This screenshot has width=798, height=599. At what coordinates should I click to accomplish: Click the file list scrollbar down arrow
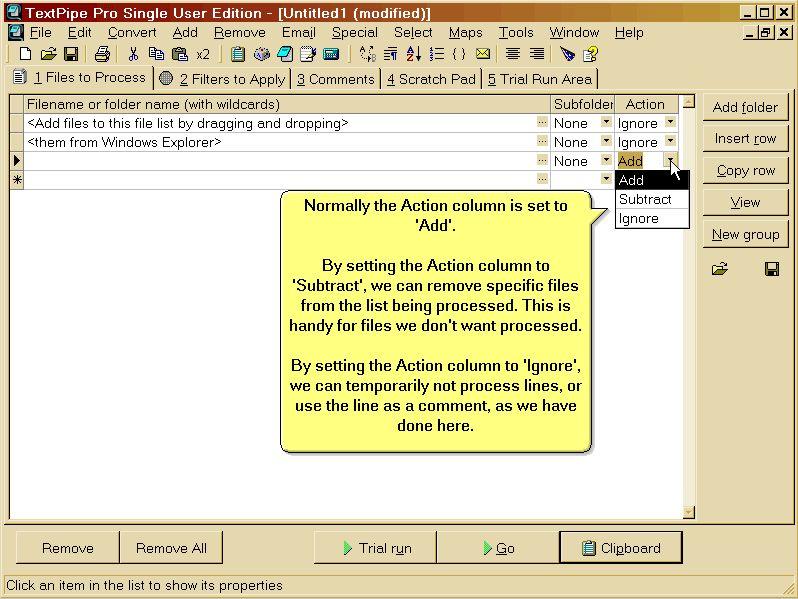689,512
